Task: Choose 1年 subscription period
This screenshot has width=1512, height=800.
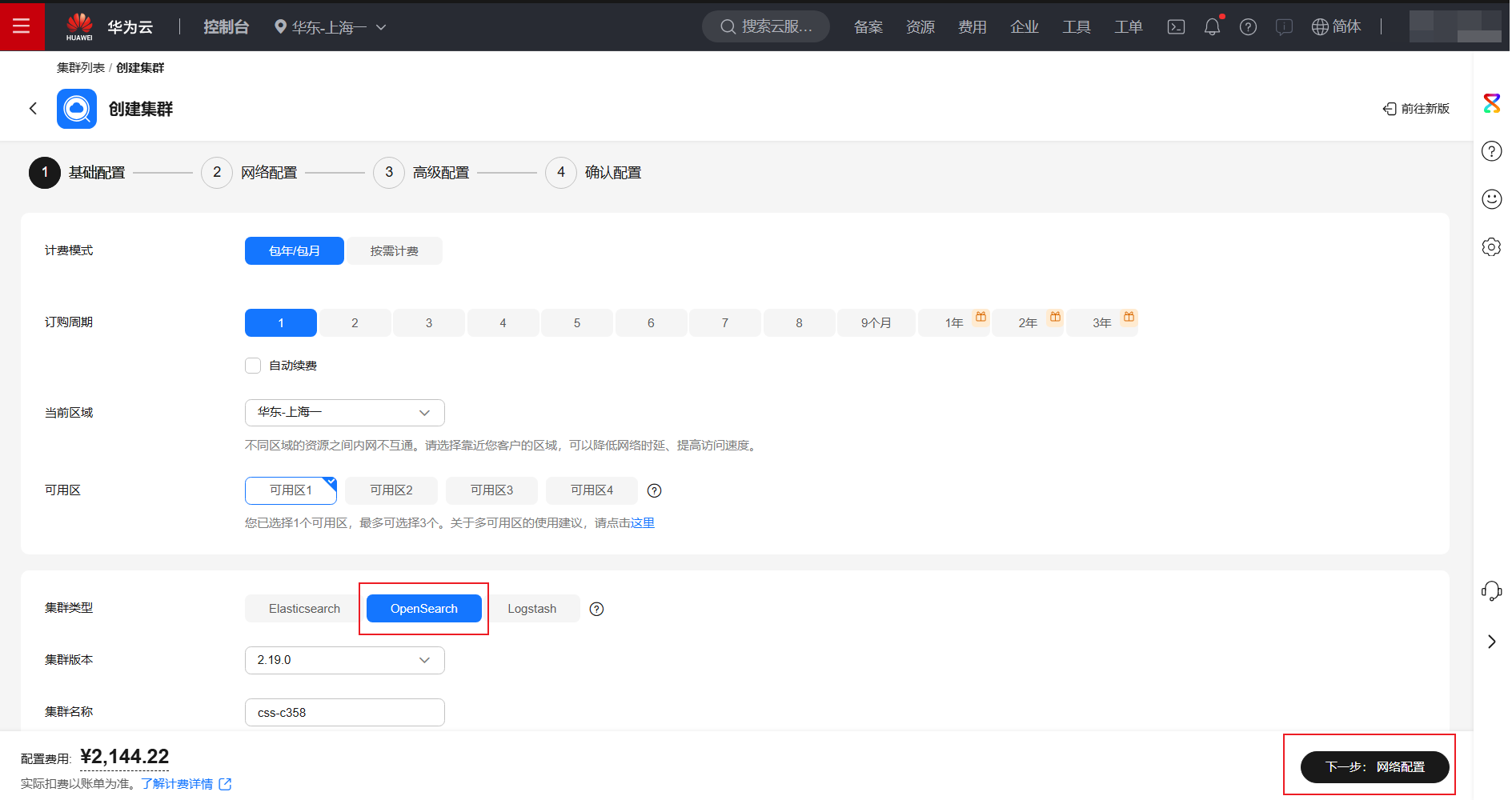Action: tap(954, 323)
